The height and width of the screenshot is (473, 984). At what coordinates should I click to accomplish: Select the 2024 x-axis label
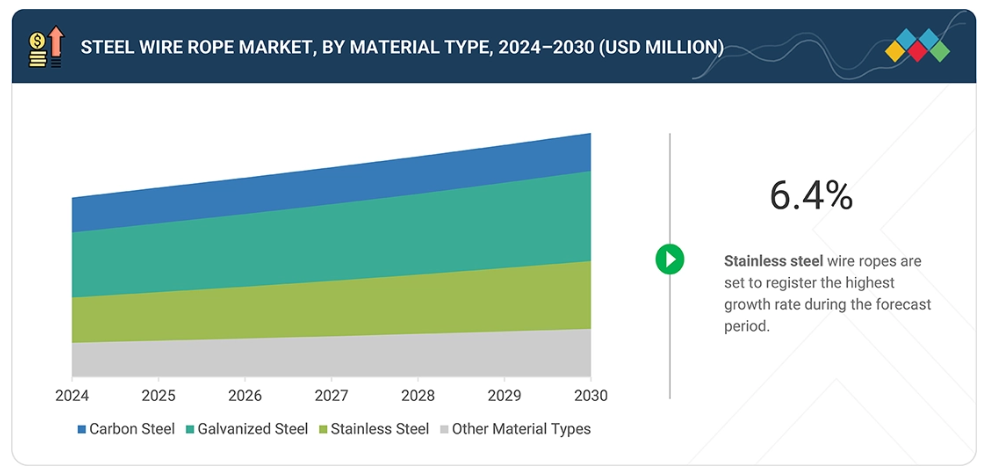(x=72, y=394)
